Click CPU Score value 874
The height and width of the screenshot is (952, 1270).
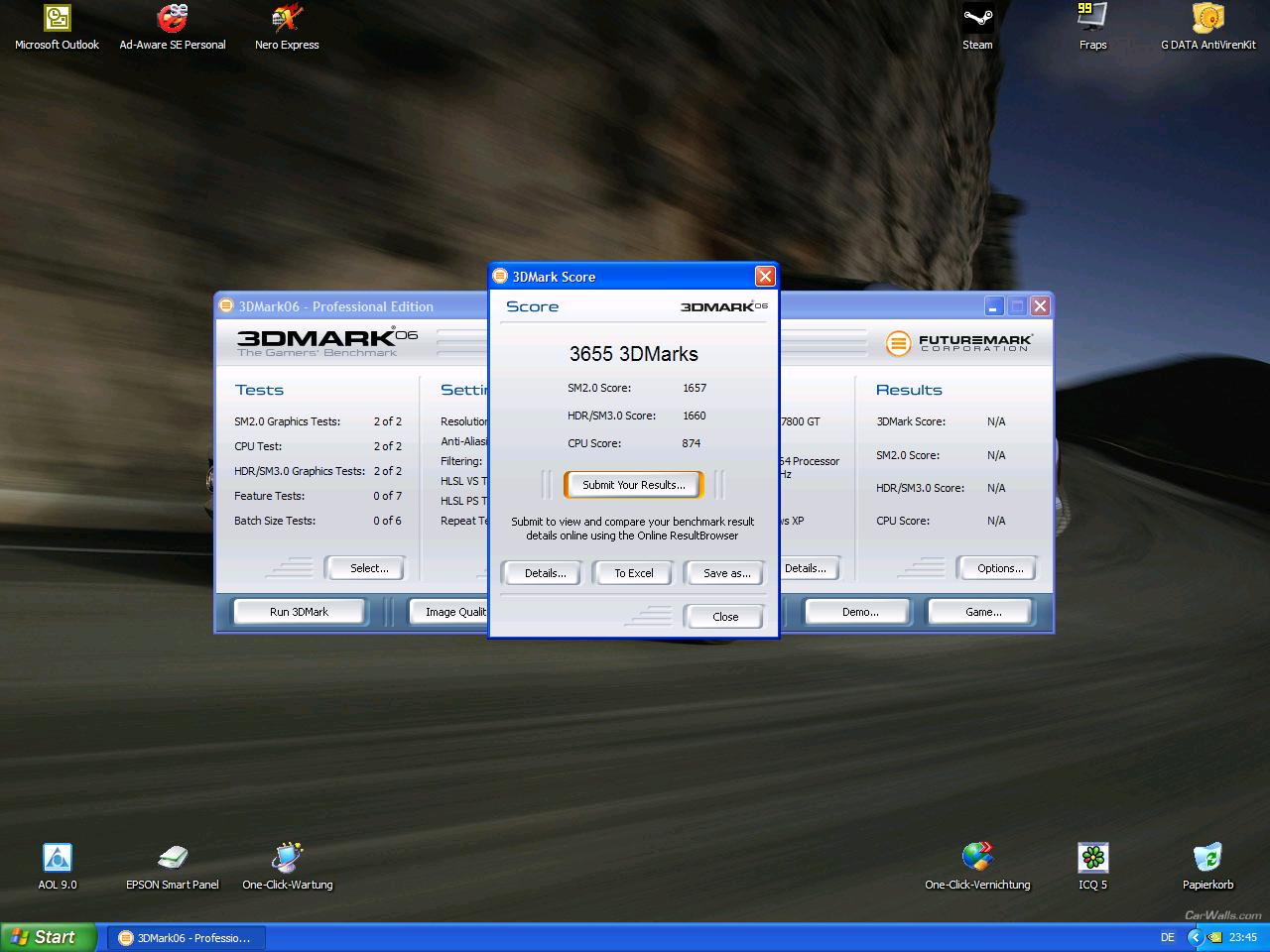691,443
